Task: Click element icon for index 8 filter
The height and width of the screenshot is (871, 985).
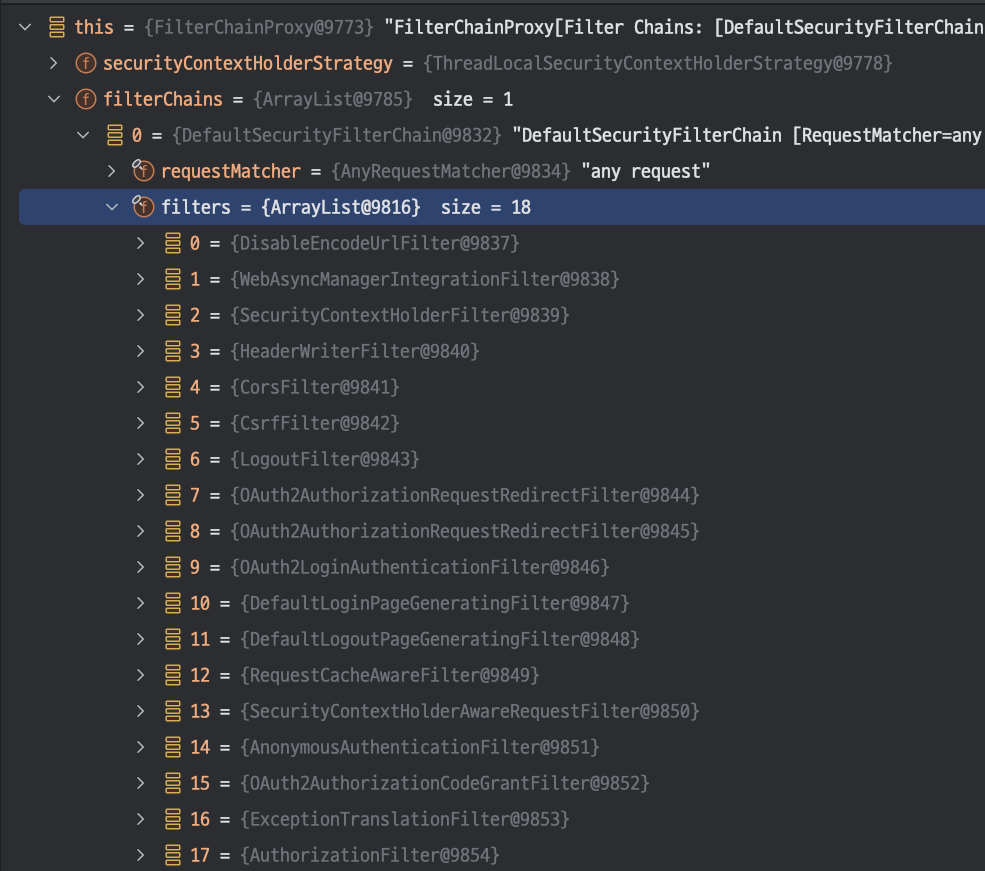Action: point(173,531)
